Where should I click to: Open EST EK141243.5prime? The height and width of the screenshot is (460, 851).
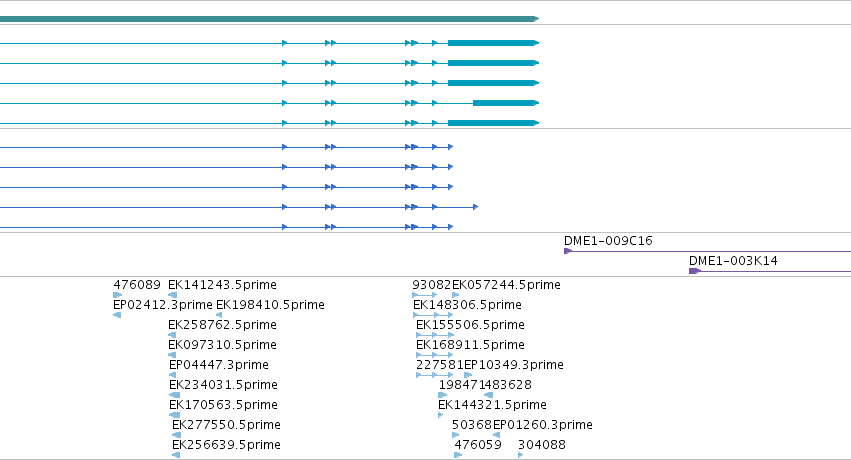tap(222, 285)
